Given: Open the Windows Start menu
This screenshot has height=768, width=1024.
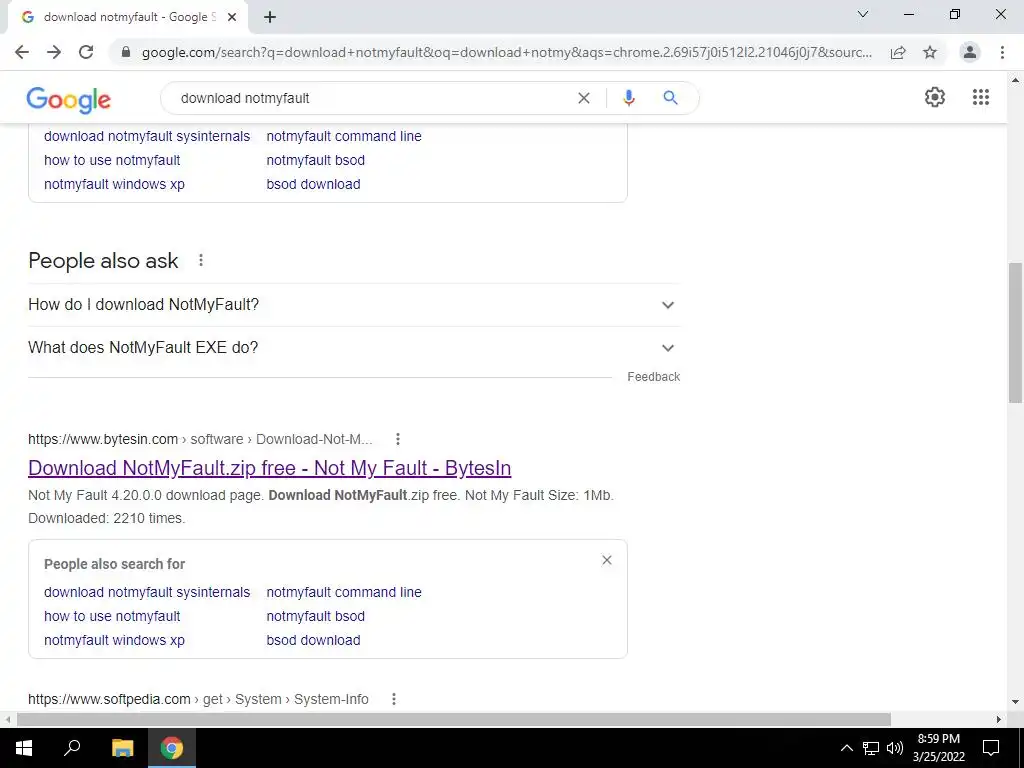Looking at the screenshot, I should (24, 748).
